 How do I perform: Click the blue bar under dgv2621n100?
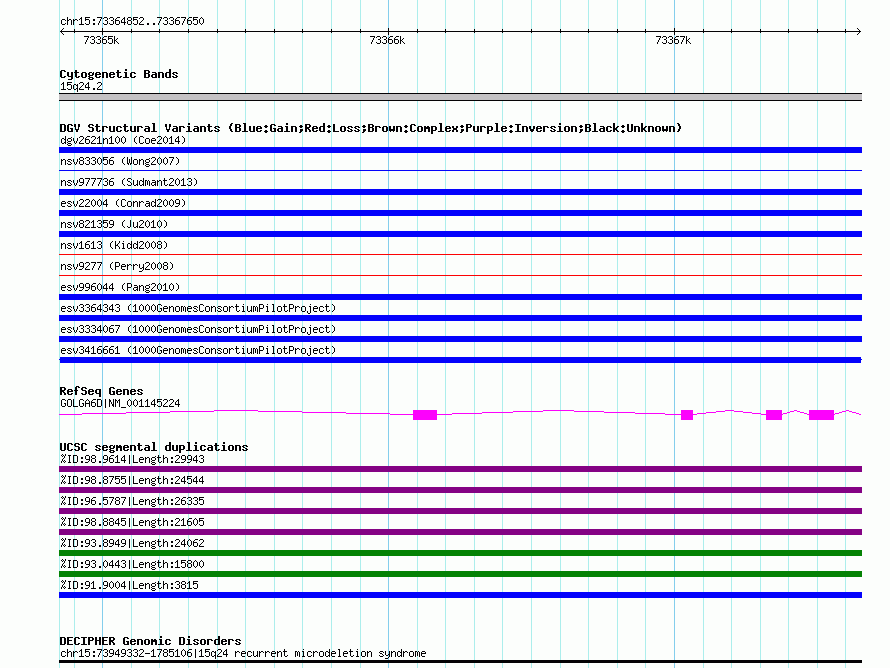[x=460, y=150]
